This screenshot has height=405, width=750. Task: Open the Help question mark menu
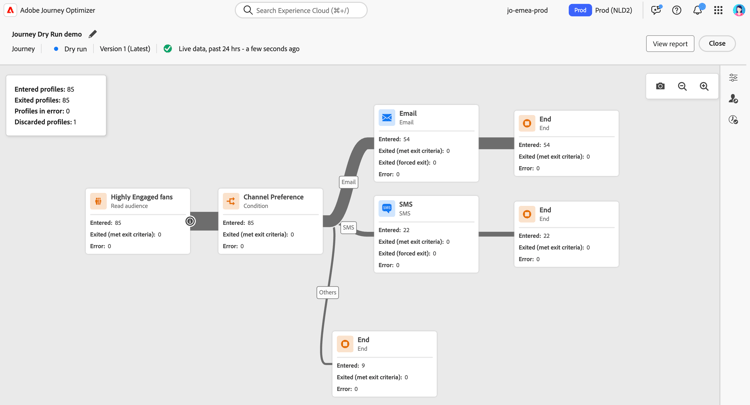tap(677, 10)
